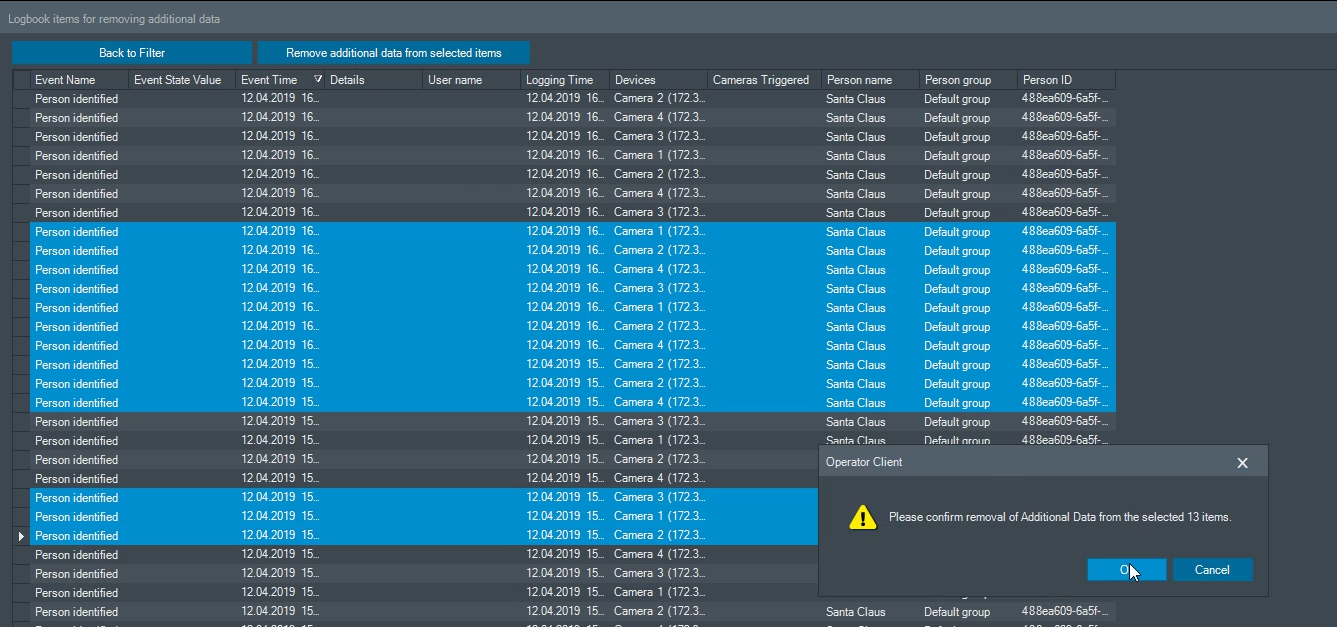Select the topmost row in logbook table

(x=76, y=99)
